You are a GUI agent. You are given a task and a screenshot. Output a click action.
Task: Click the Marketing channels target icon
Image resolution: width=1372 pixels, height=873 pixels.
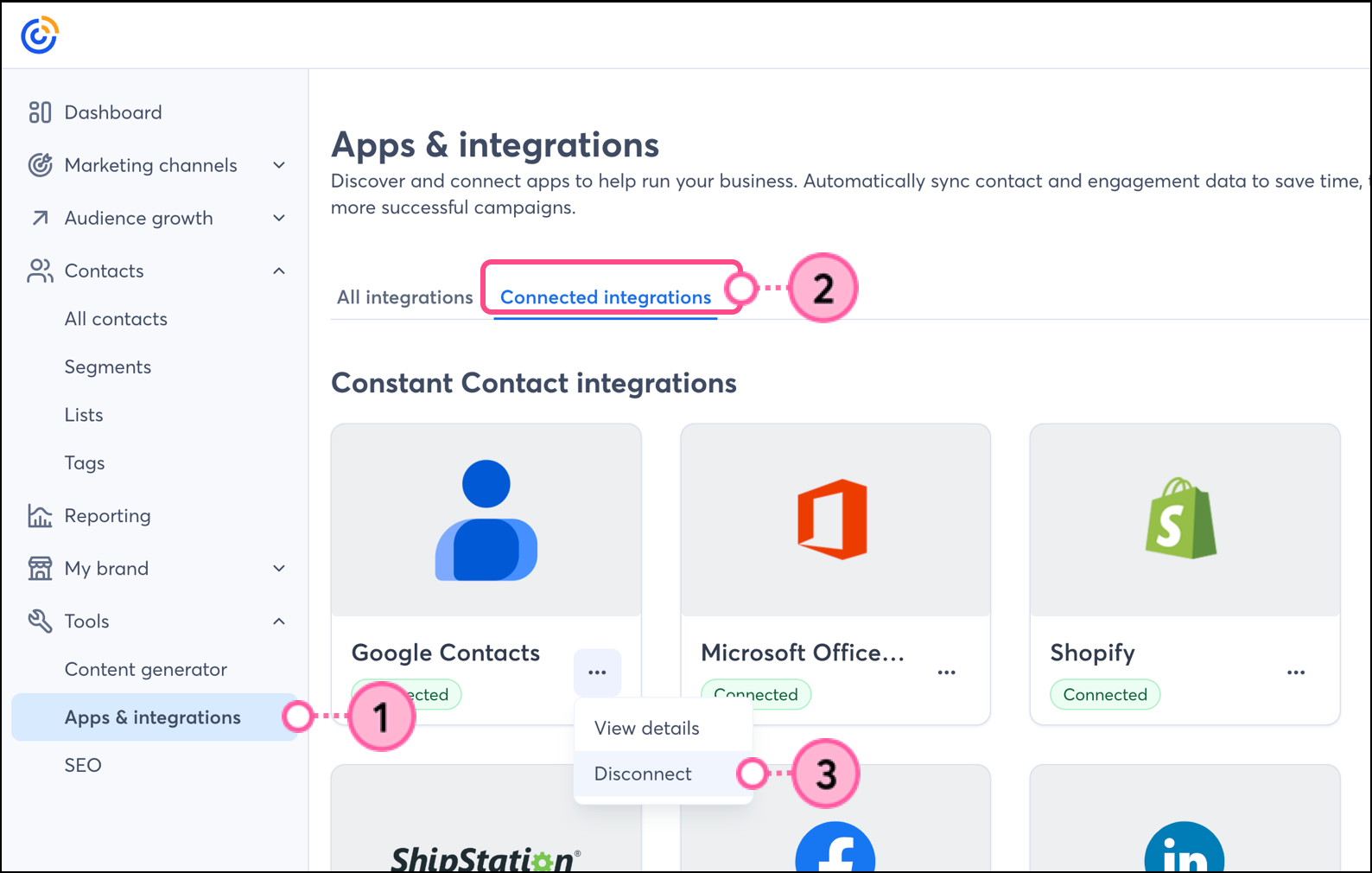point(40,165)
